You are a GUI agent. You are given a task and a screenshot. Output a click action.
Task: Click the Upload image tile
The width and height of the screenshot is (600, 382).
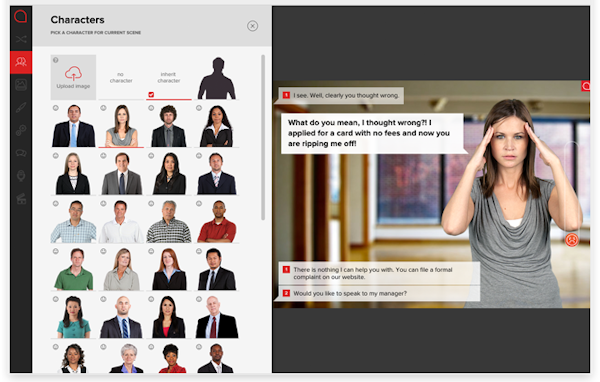click(x=73, y=77)
